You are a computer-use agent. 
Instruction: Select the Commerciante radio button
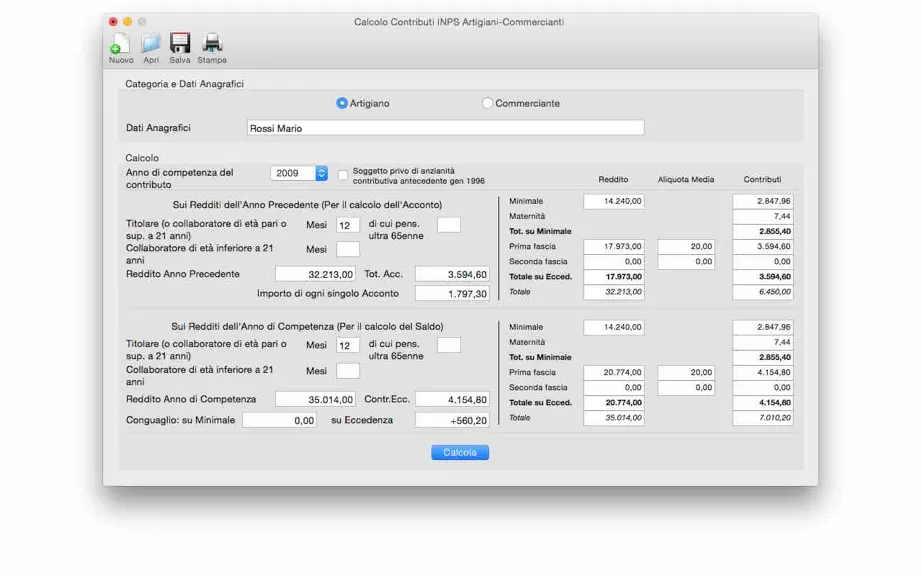tap(487, 103)
